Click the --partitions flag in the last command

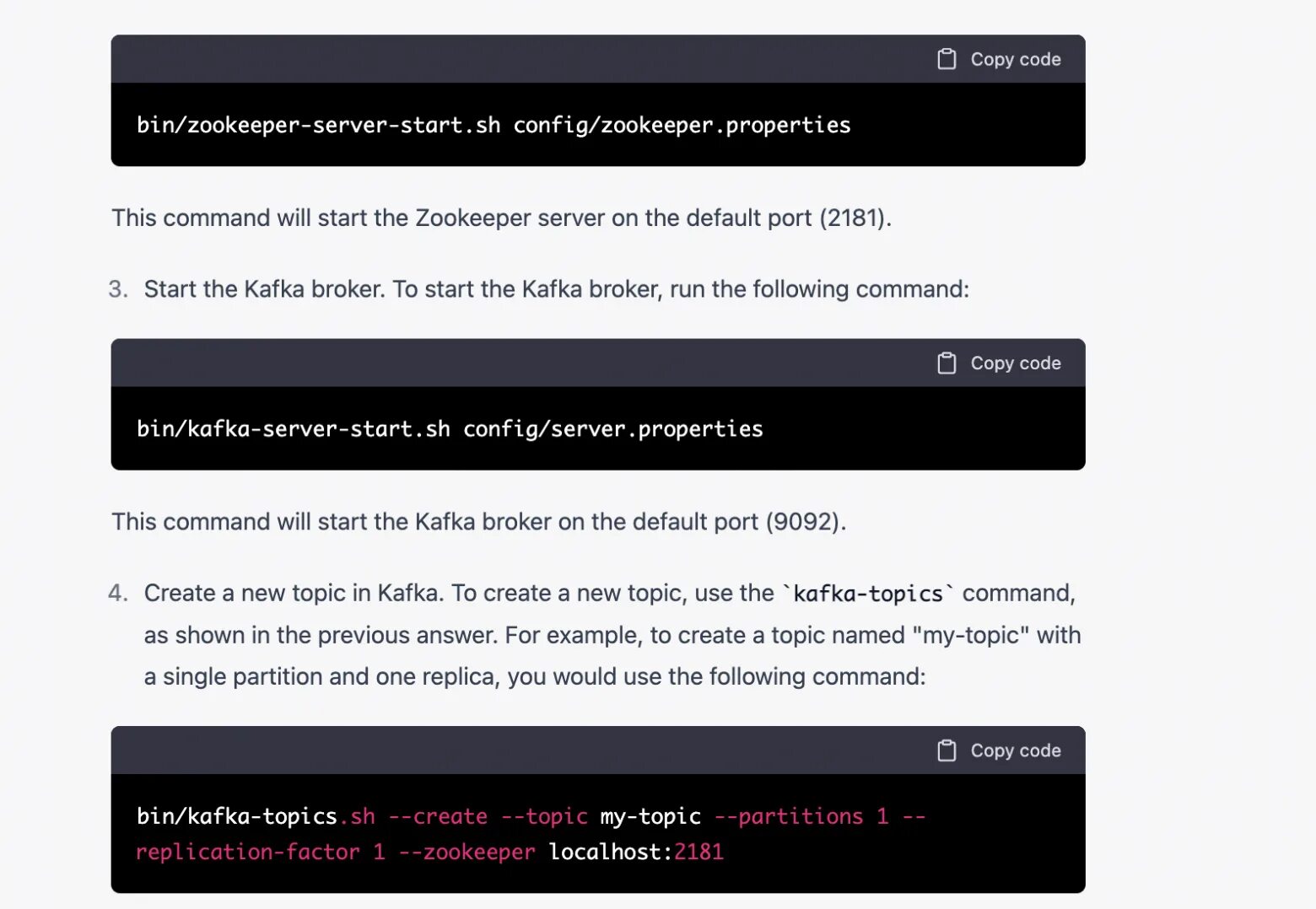789,816
